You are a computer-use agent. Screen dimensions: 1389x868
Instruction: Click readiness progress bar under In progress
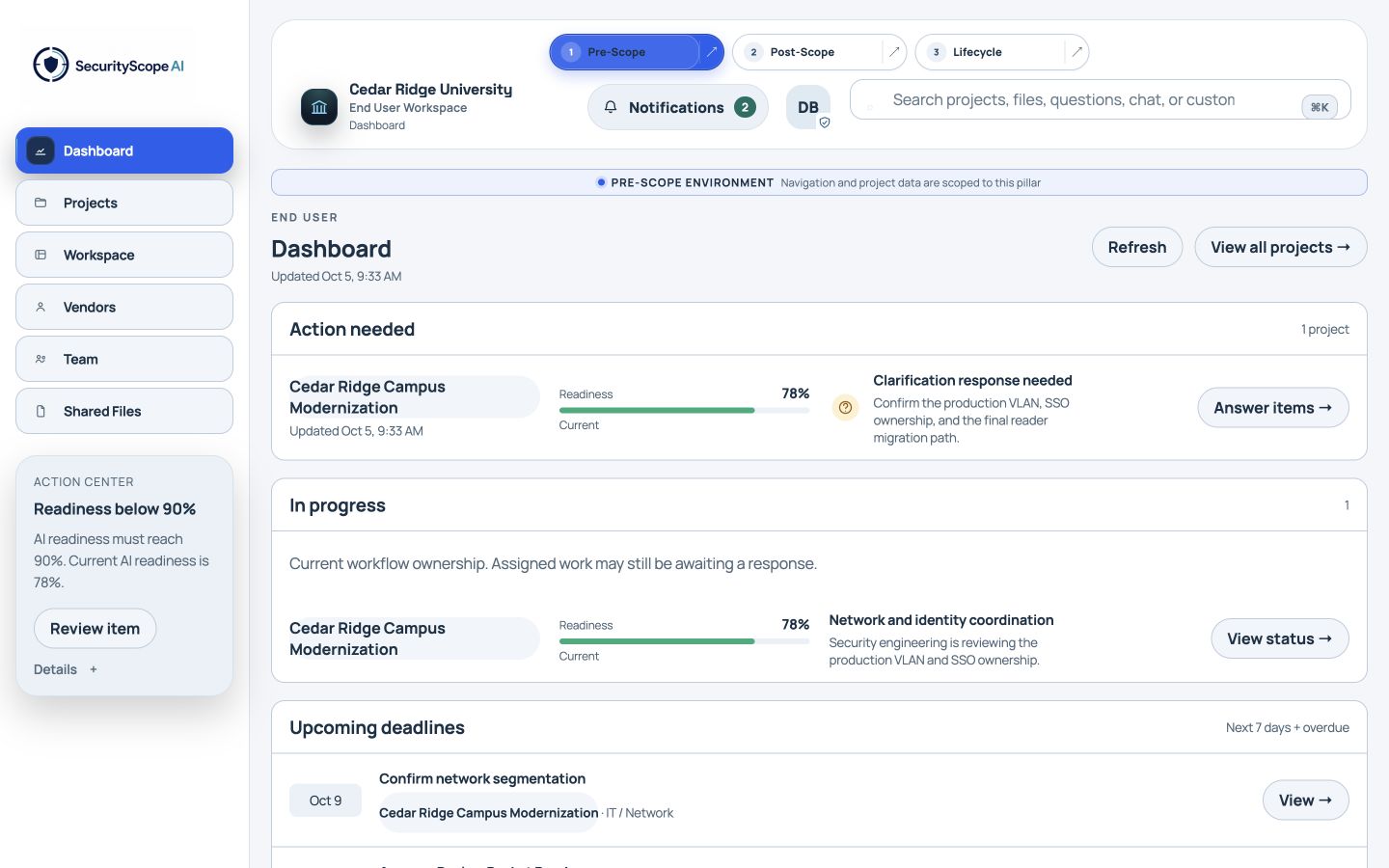coord(684,641)
